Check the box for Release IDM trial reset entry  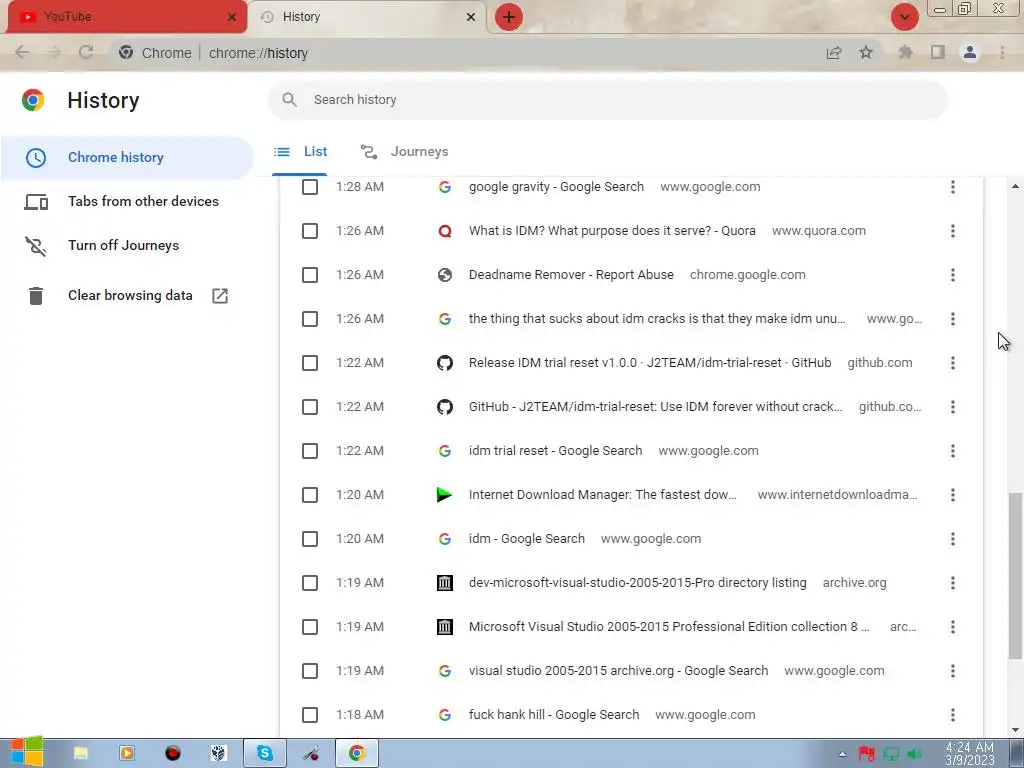pyautogui.click(x=310, y=363)
